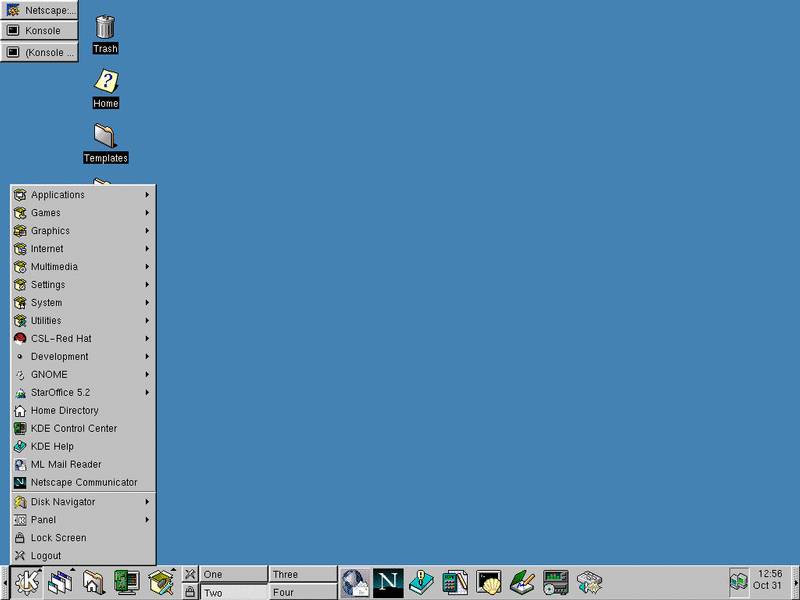Image resolution: width=800 pixels, height=600 pixels.
Task: Select KDE Help from the menu
Action: [83, 446]
